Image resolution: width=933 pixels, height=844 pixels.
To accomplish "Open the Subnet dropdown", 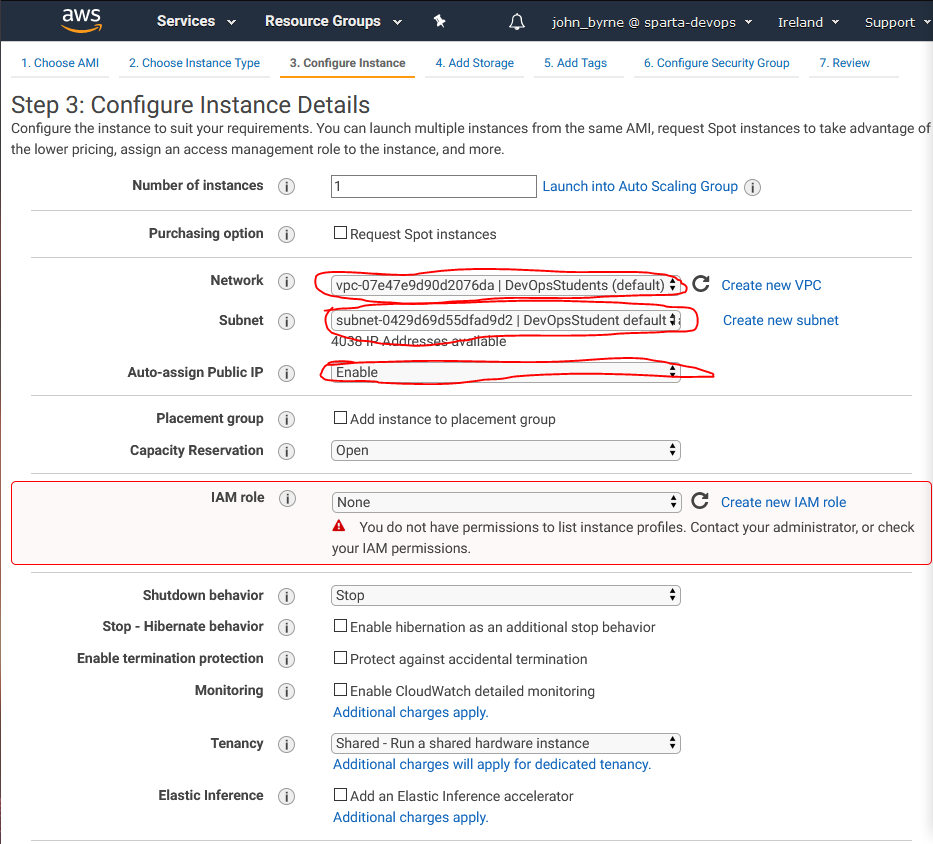I will pyautogui.click(x=505, y=320).
